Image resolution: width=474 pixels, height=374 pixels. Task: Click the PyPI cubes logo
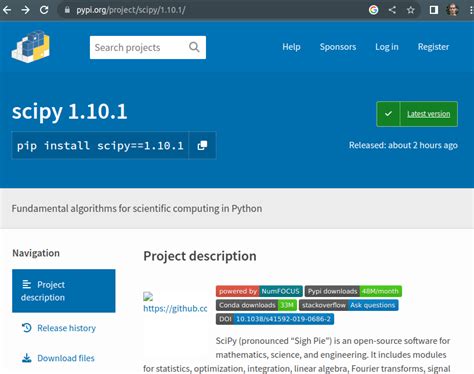click(x=31, y=46)
